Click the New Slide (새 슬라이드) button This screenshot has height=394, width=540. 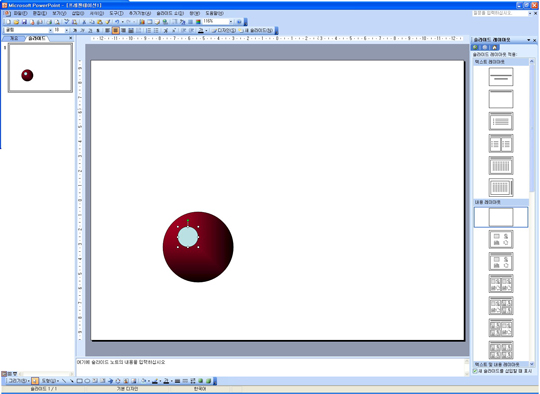256,30
